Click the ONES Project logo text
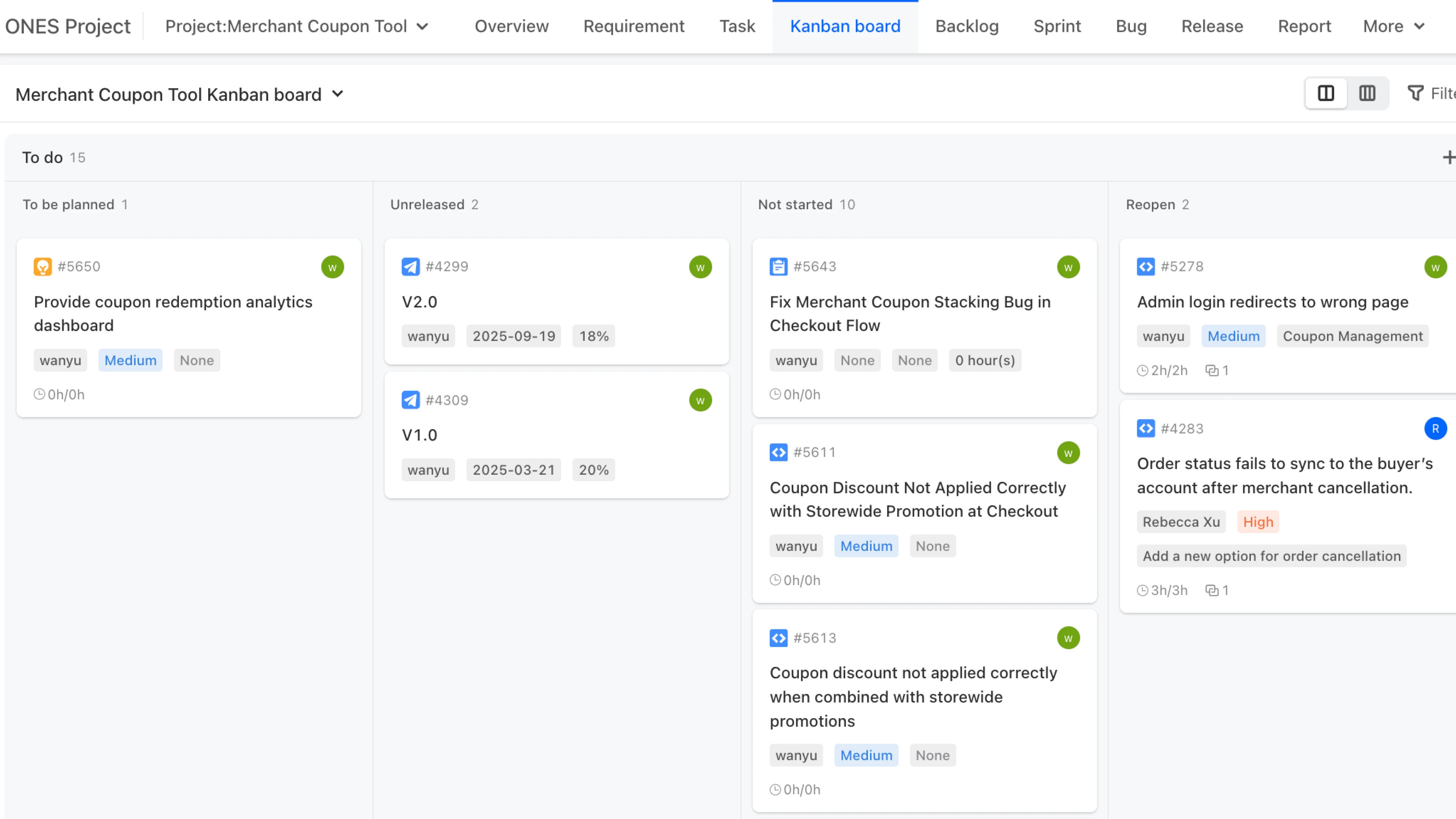Image resolution: width=1456 pixels, height=819 pixels. click(x=67, y=26)
